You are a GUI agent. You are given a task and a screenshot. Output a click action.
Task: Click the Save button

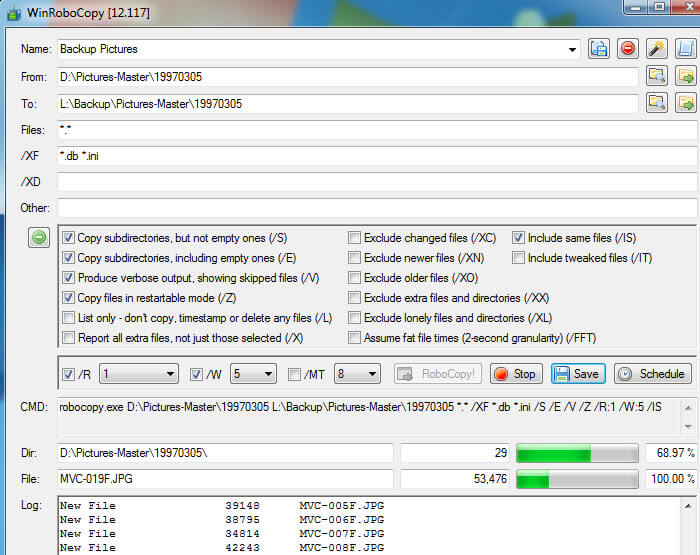(578, 374)
